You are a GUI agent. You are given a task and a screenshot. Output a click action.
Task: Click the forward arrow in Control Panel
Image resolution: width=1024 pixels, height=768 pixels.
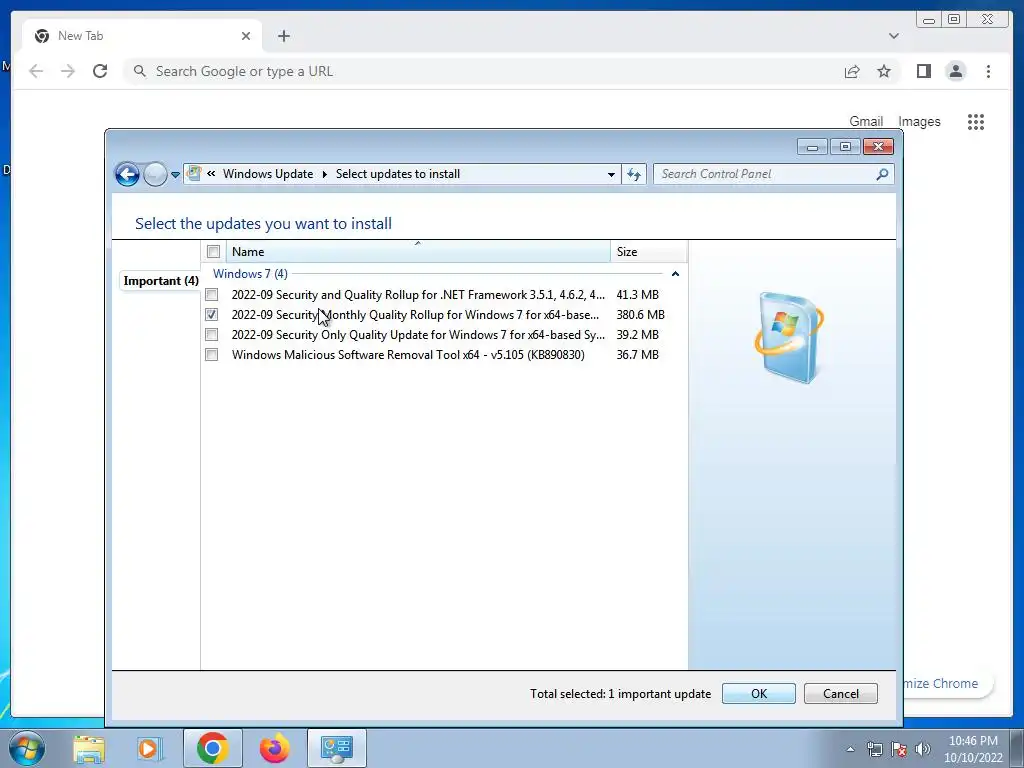155,174
